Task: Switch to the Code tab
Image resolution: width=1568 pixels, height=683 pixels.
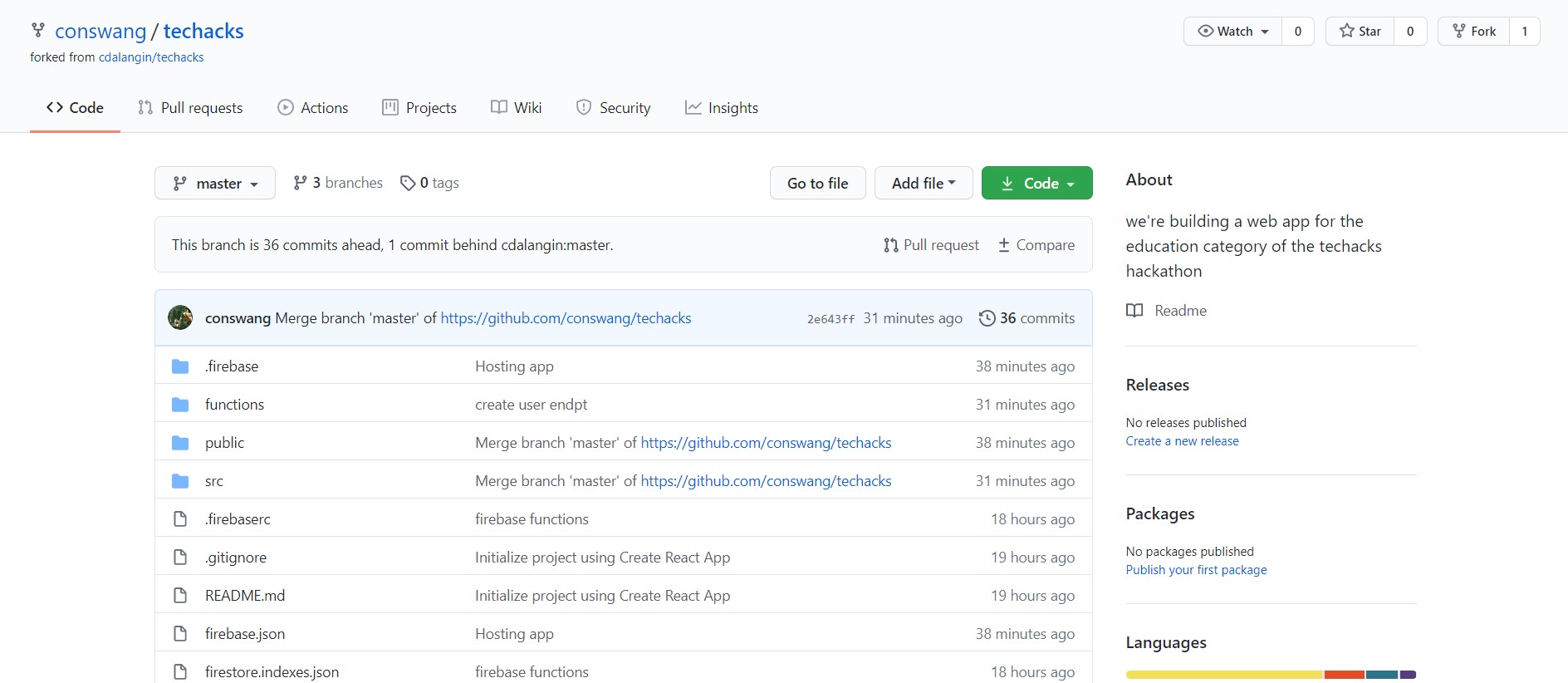Action: point(75,107)
